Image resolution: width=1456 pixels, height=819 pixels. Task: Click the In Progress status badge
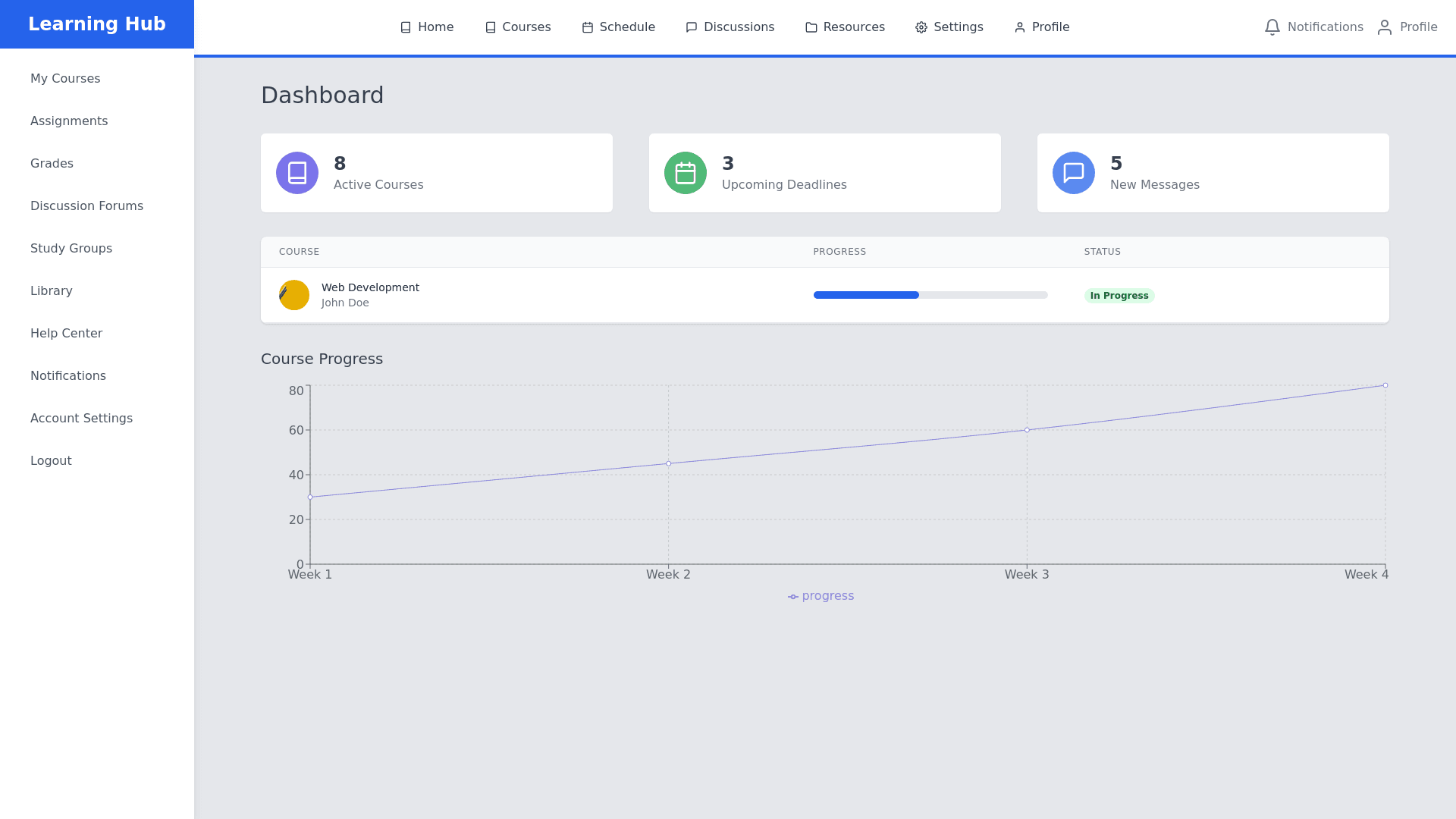[x=1119, y=296]
